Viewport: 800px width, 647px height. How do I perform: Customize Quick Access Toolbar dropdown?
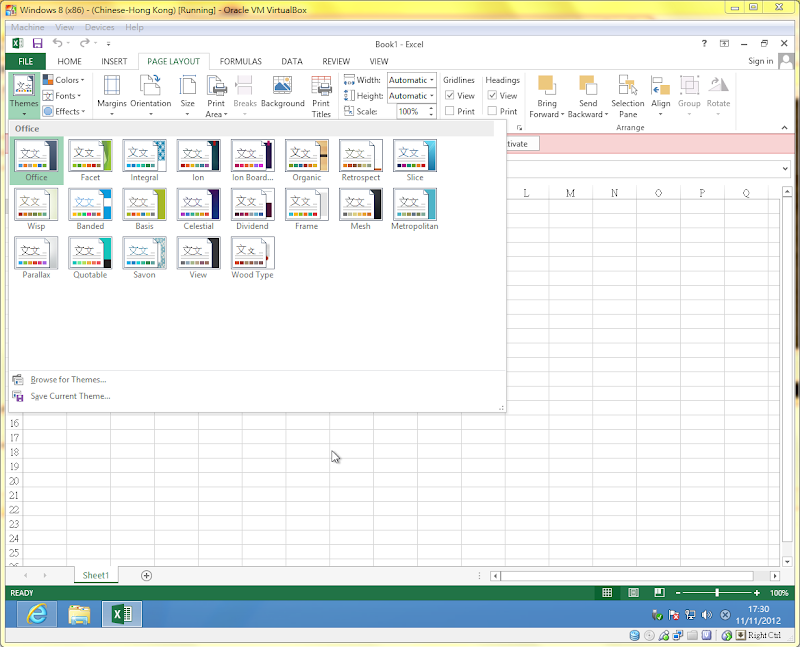[x=108, y=44]
